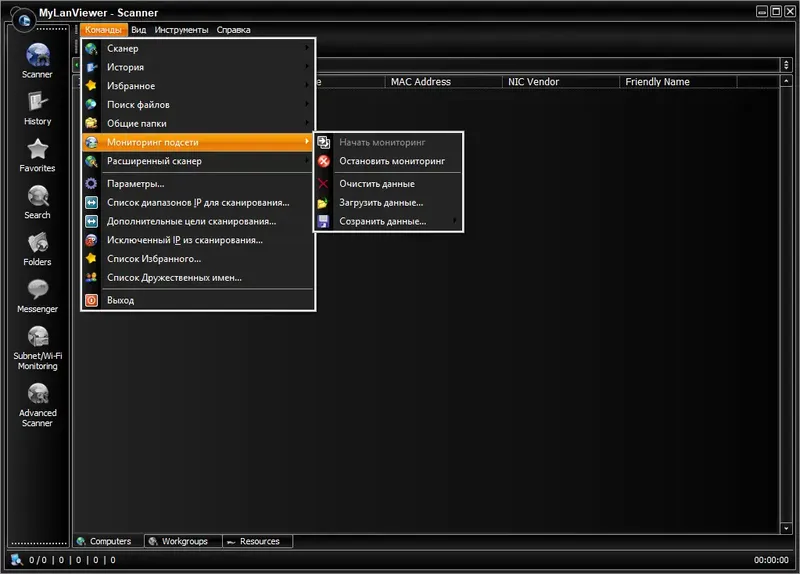Click the Список диапазонов IP arrows icon
This screenshot has height=574, width=800.
(x=91, y=203)
